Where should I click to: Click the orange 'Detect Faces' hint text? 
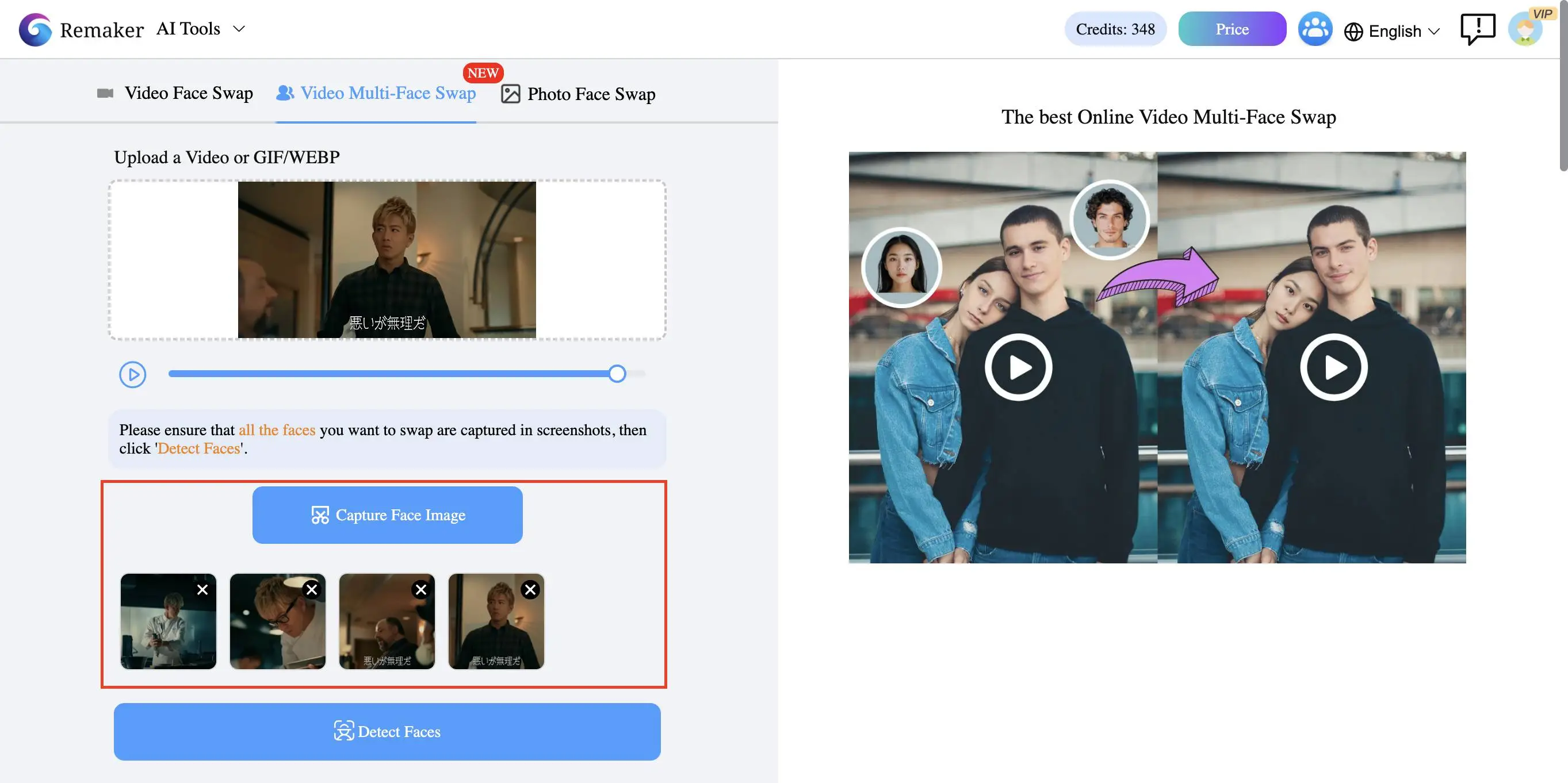click(198, 448)
